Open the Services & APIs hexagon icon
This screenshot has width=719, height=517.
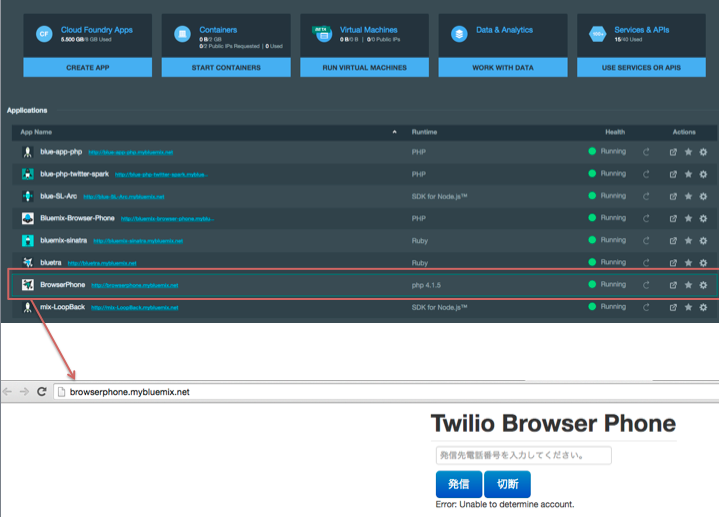[x=597, y=34]
